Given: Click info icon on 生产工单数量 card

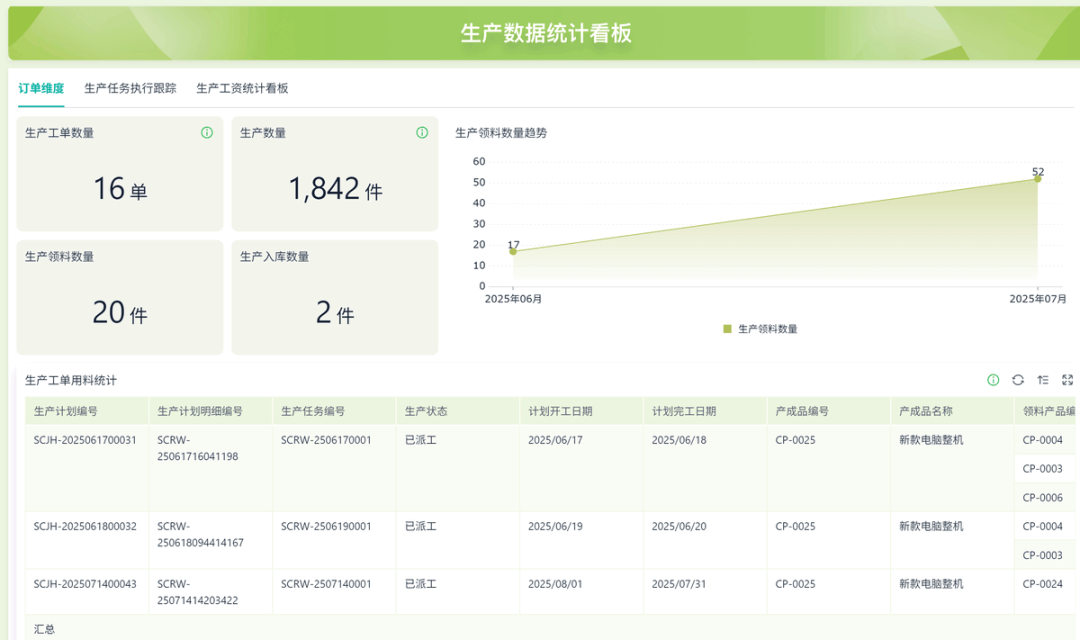Looking at the screenshot, I should click(207, 133).
